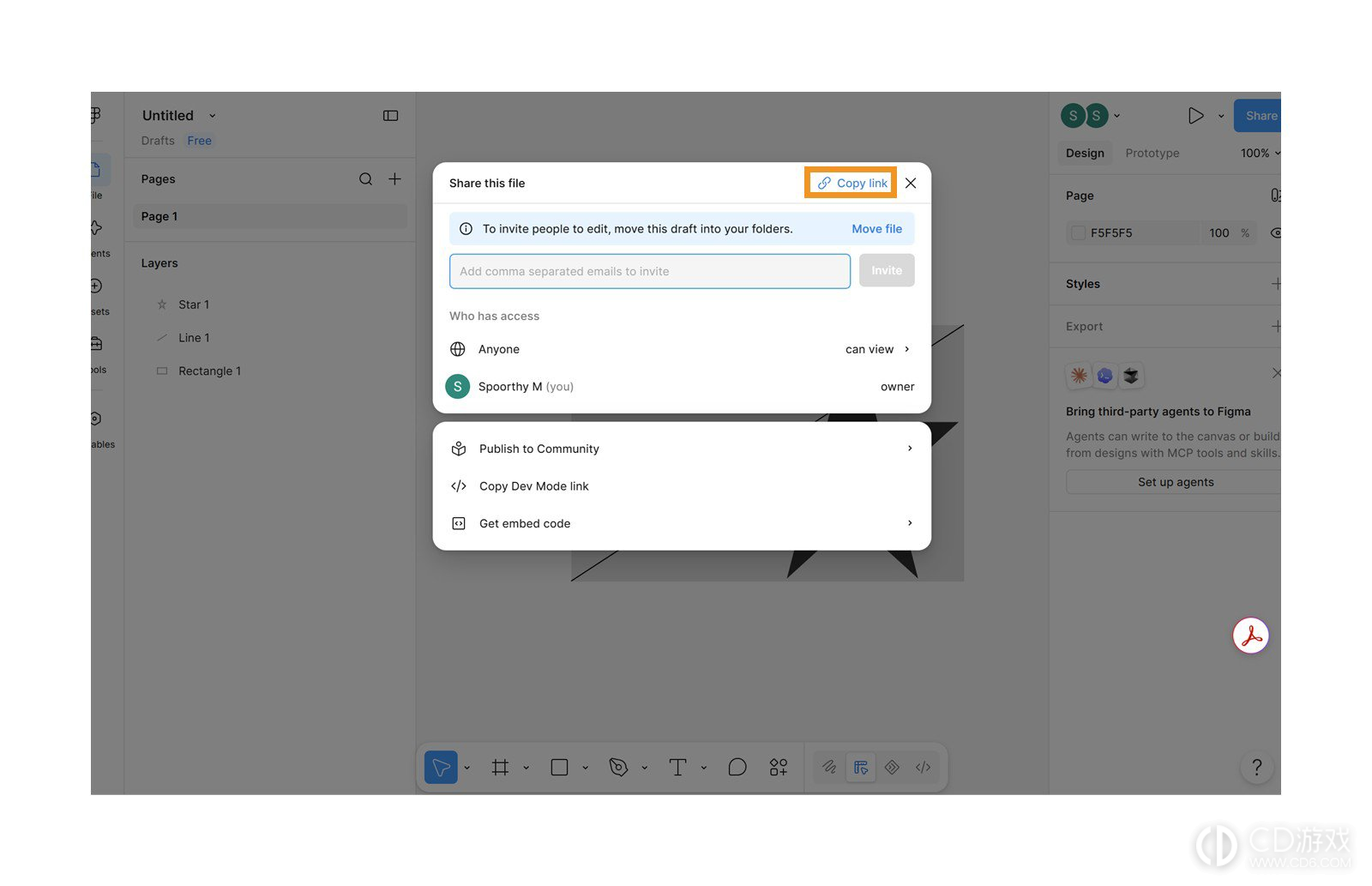Click the Move tool in bottom toolbar

tap(441, 767)
